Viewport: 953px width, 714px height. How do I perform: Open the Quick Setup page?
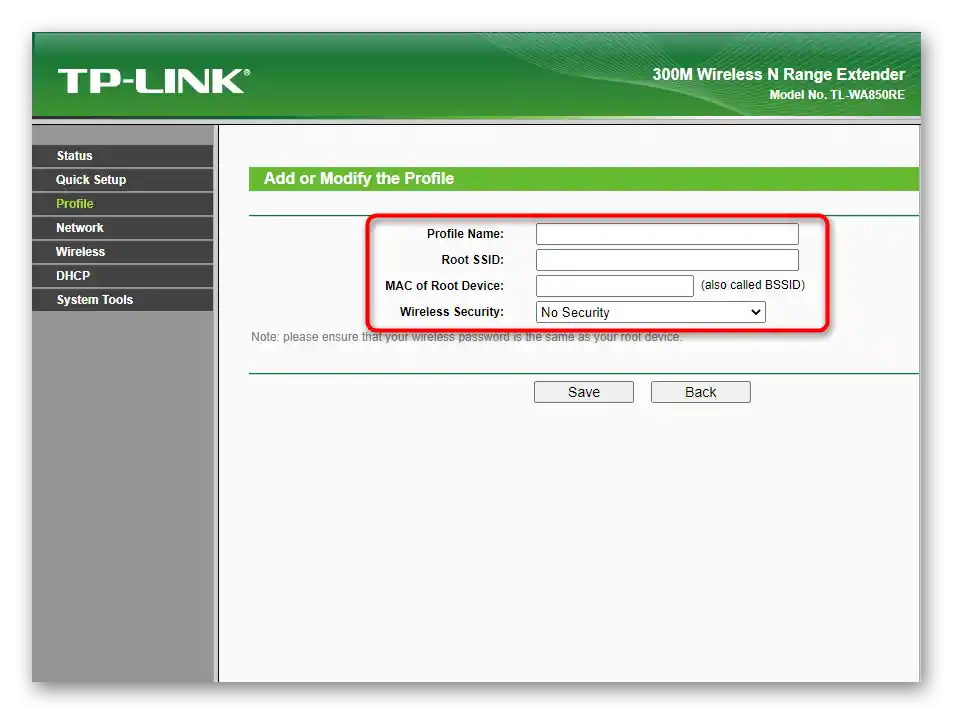(x=123, y=180)
